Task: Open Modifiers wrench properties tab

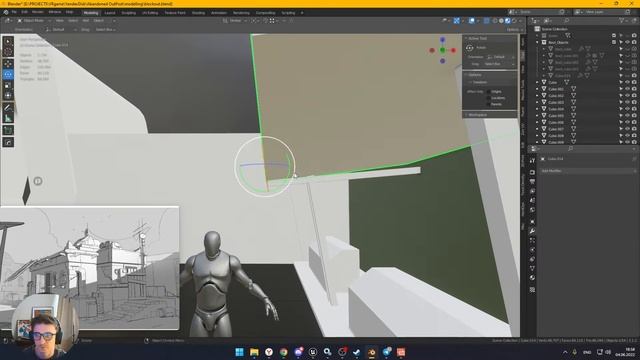Action: pos(532,231)
